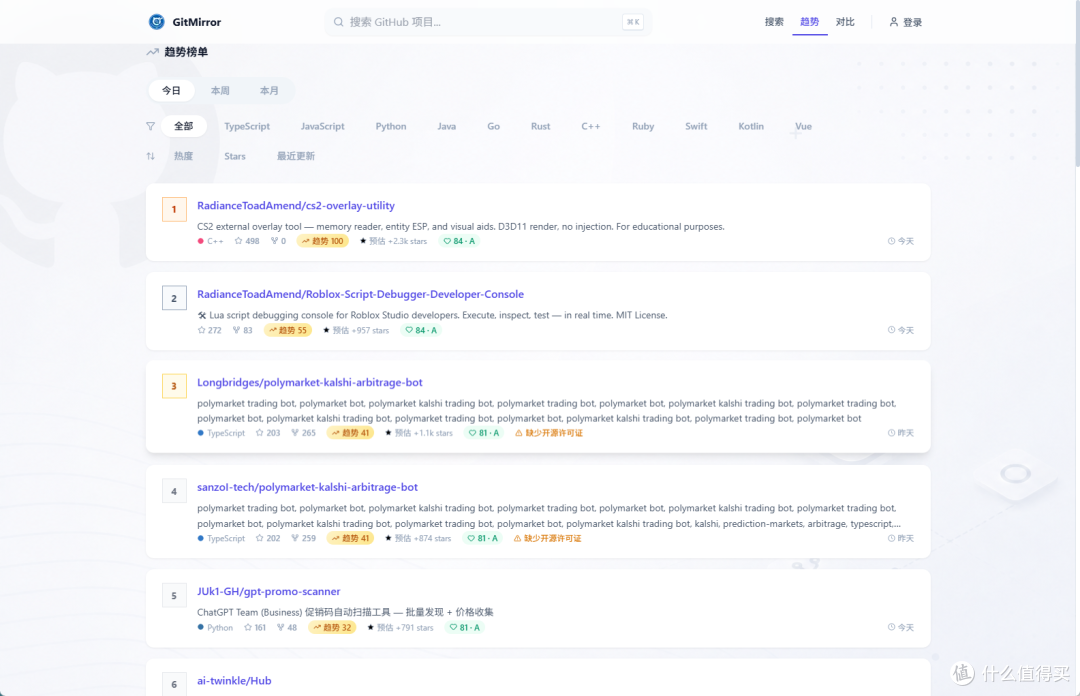
Task: Filter by JavaScript language
Action: pyautogui.click(x=322, y=126)
